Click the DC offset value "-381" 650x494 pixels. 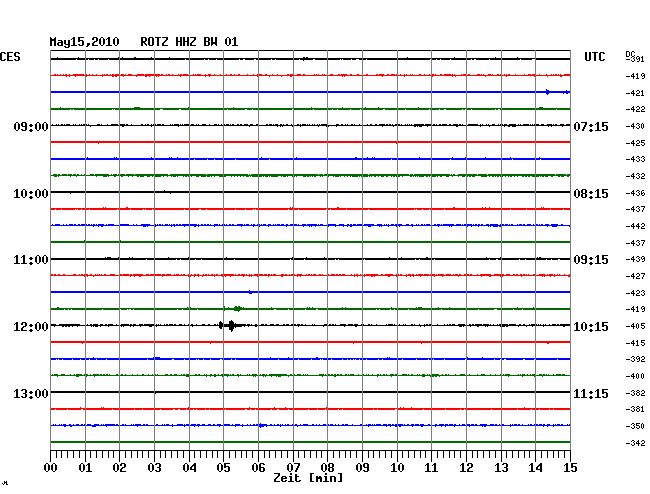pyautogui.click(x=635, y=409)
